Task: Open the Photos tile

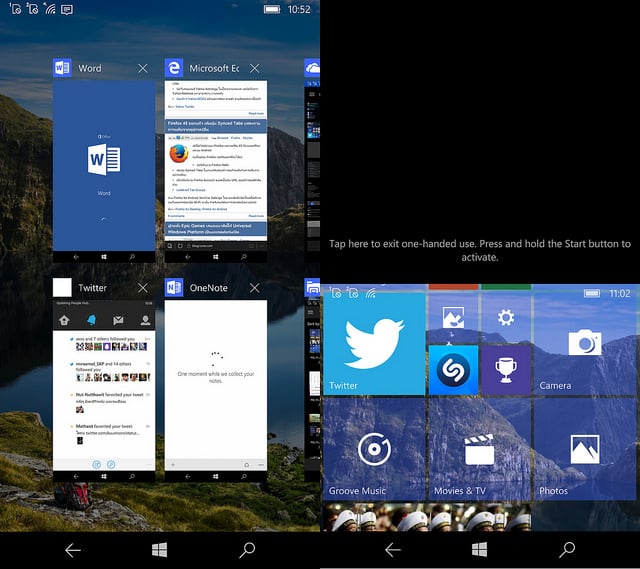Action: coord(585,449)
